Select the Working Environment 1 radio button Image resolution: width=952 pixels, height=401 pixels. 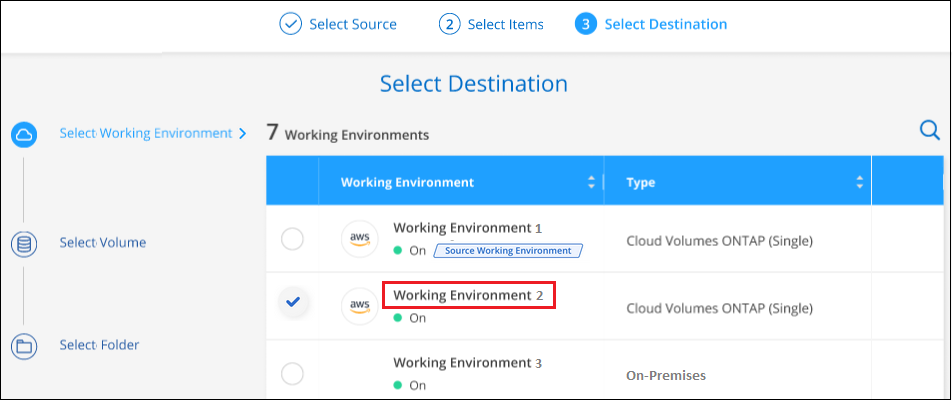click(x=292, y=239)
